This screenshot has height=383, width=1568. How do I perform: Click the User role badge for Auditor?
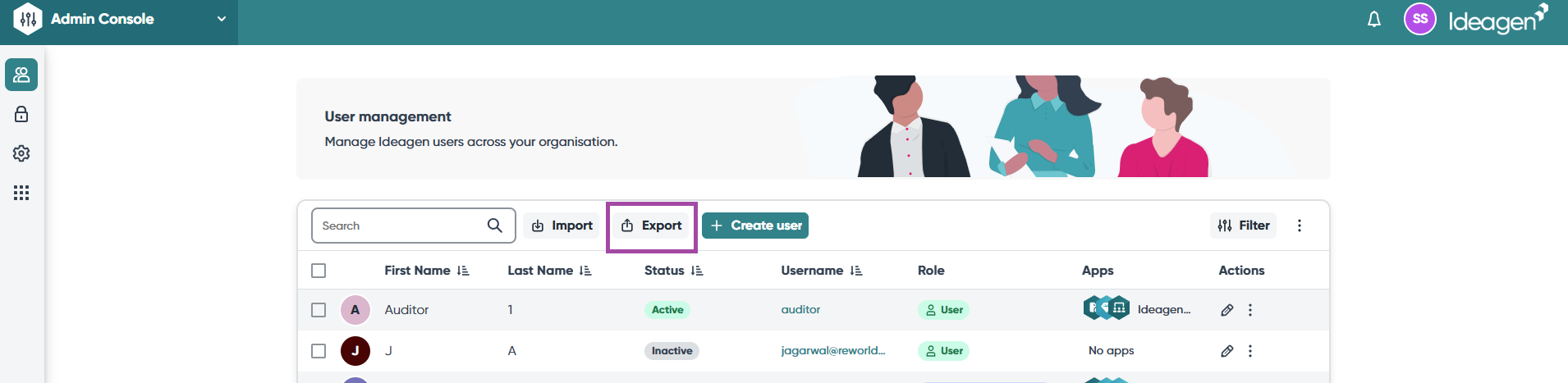click(944, 310)
